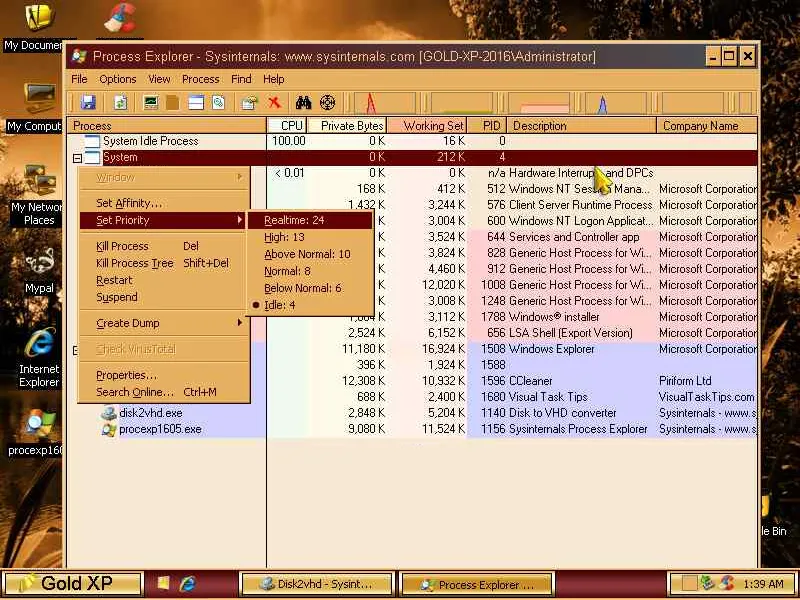Open the Options menu

118,79
